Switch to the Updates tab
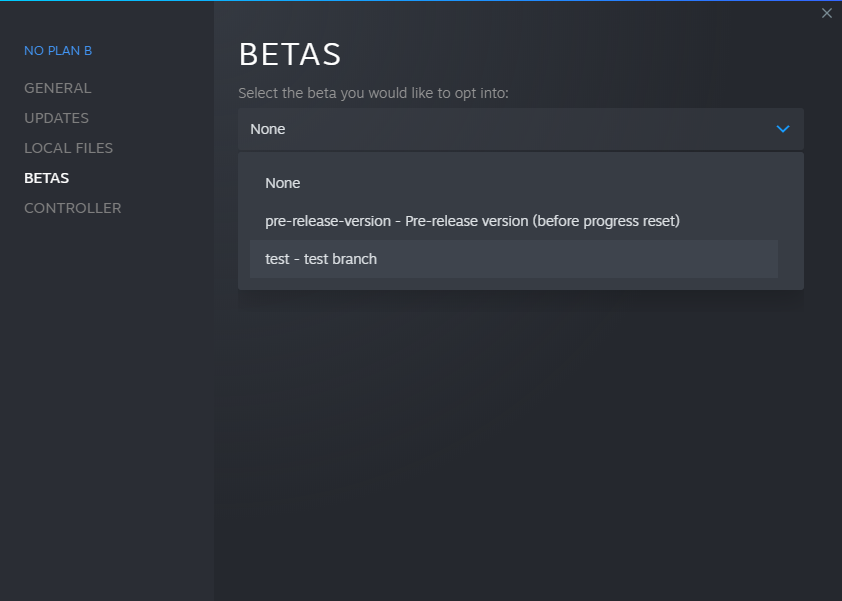Screen dimensions: 842x601 (56, 118)
